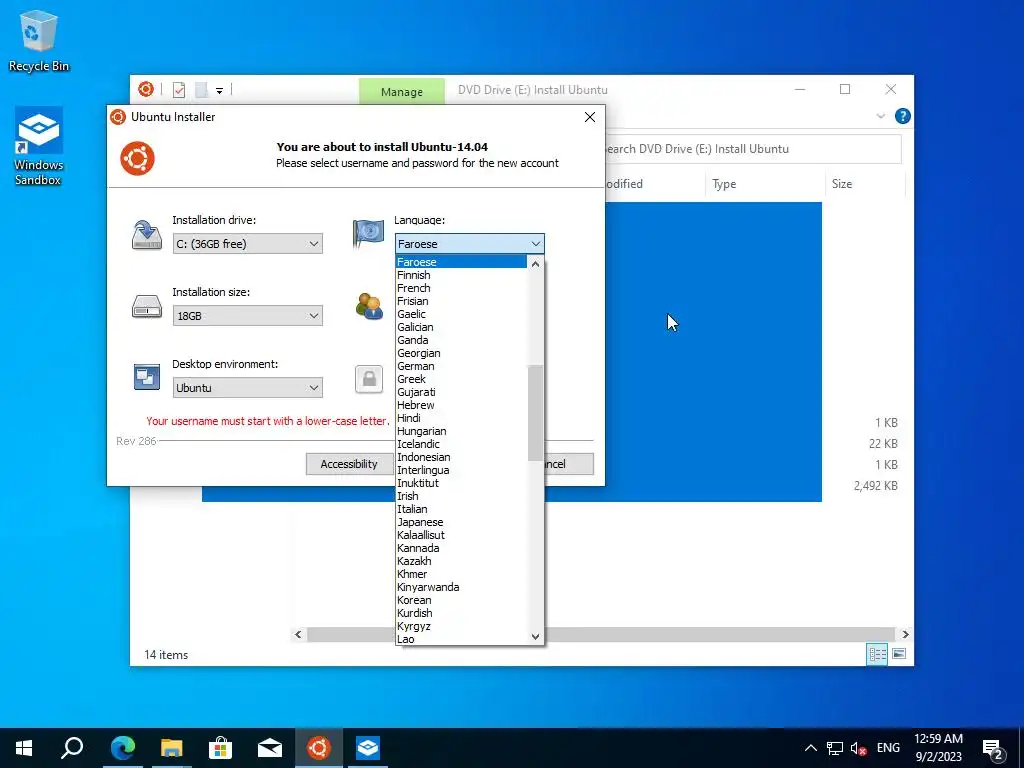Open File Explorer from taskbar
The height and width of the screenshot is (768, 1024).
[171, 748]
